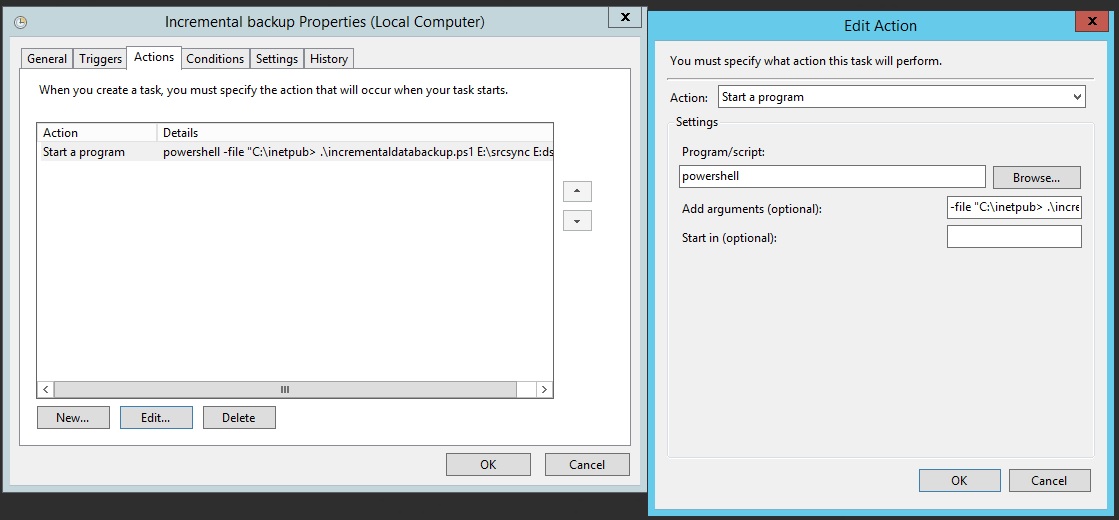This screenshot has width=1119, height=520.
Task: Click the Details column header
Action: [x=355, y=133]
